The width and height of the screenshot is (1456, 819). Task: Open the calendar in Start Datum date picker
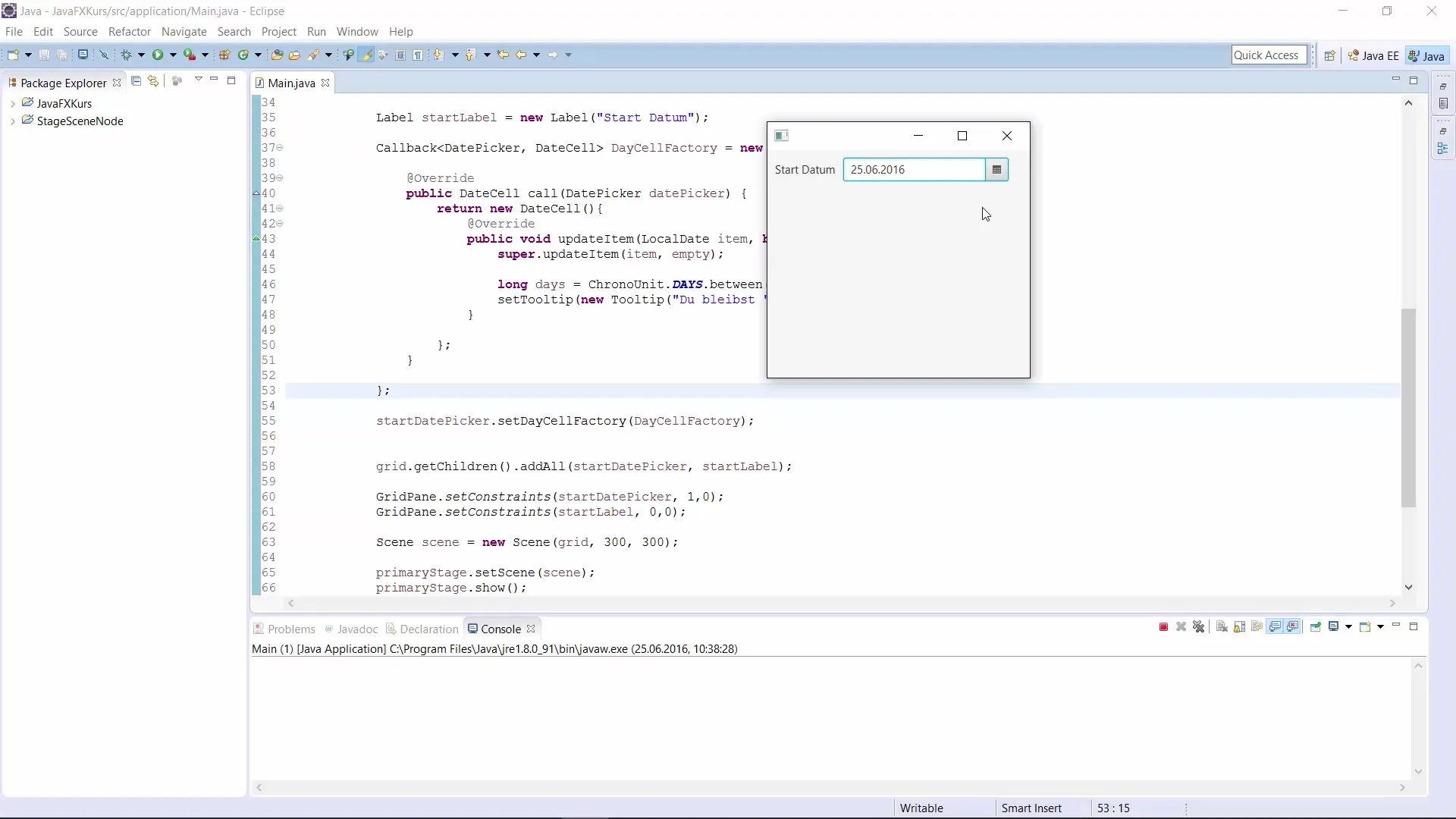(x=996, y=170)
